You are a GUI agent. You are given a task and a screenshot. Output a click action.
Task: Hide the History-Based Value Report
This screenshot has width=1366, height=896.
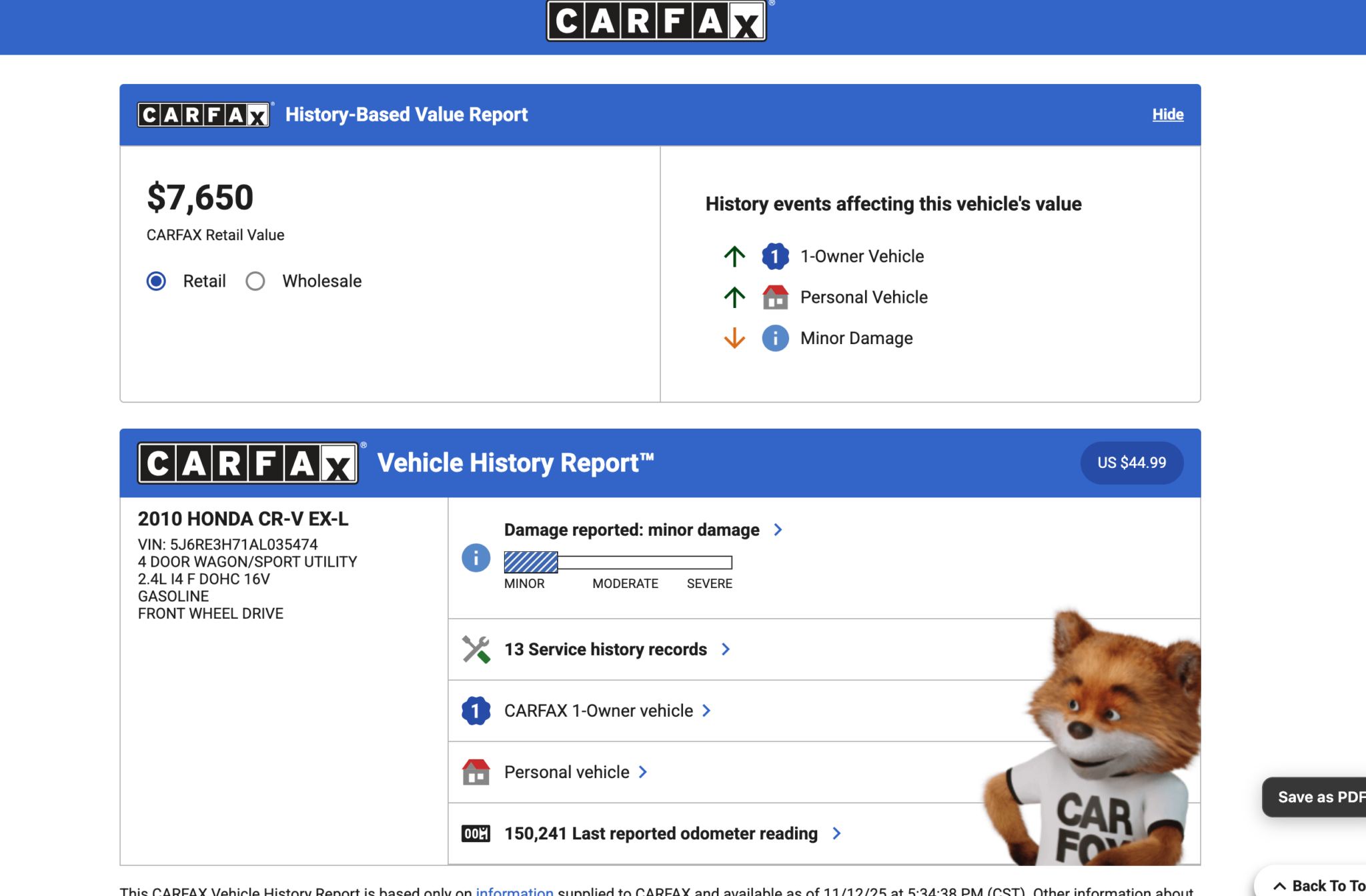click(x=1167, y=115)
